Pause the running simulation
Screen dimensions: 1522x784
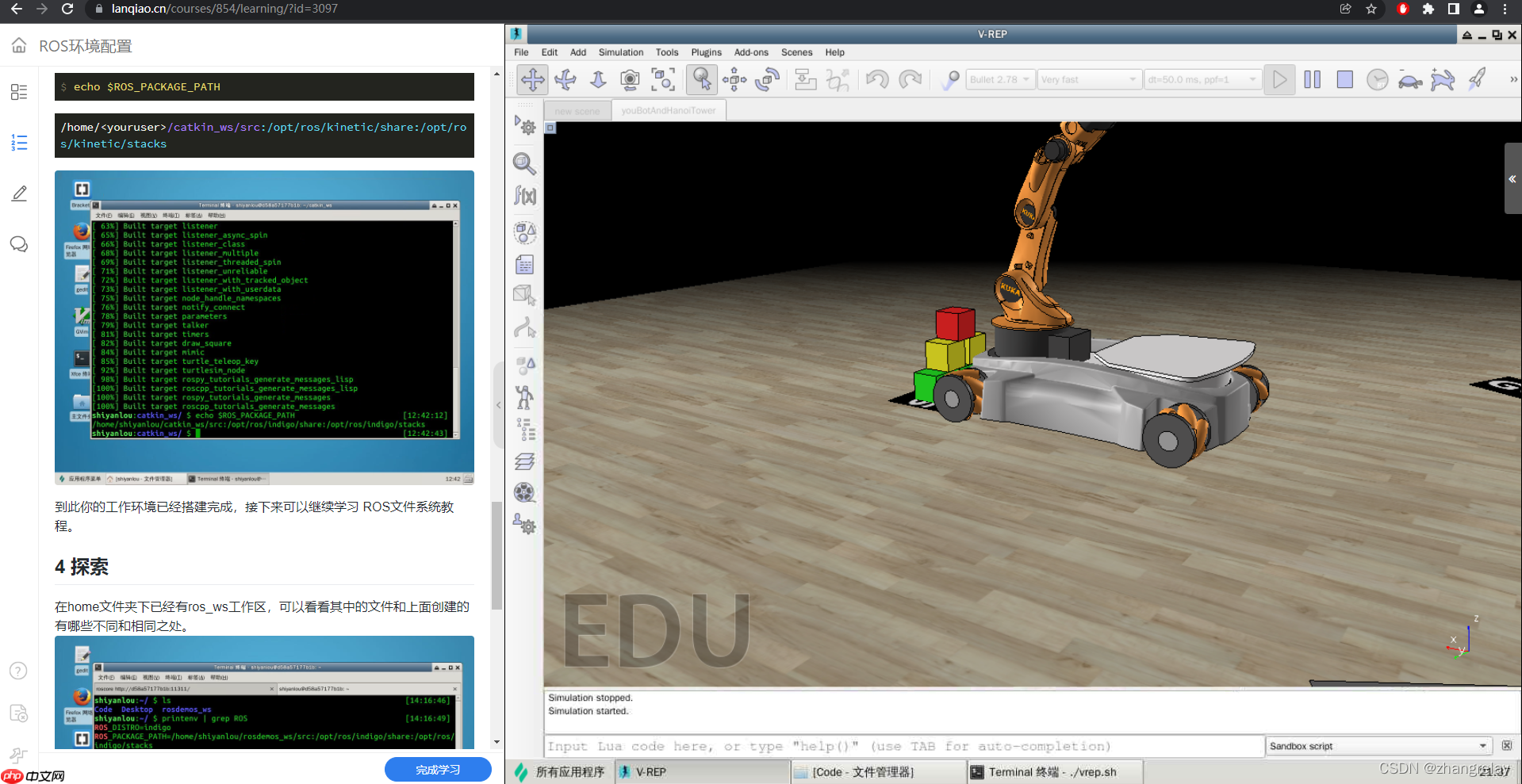(1311, 79)
